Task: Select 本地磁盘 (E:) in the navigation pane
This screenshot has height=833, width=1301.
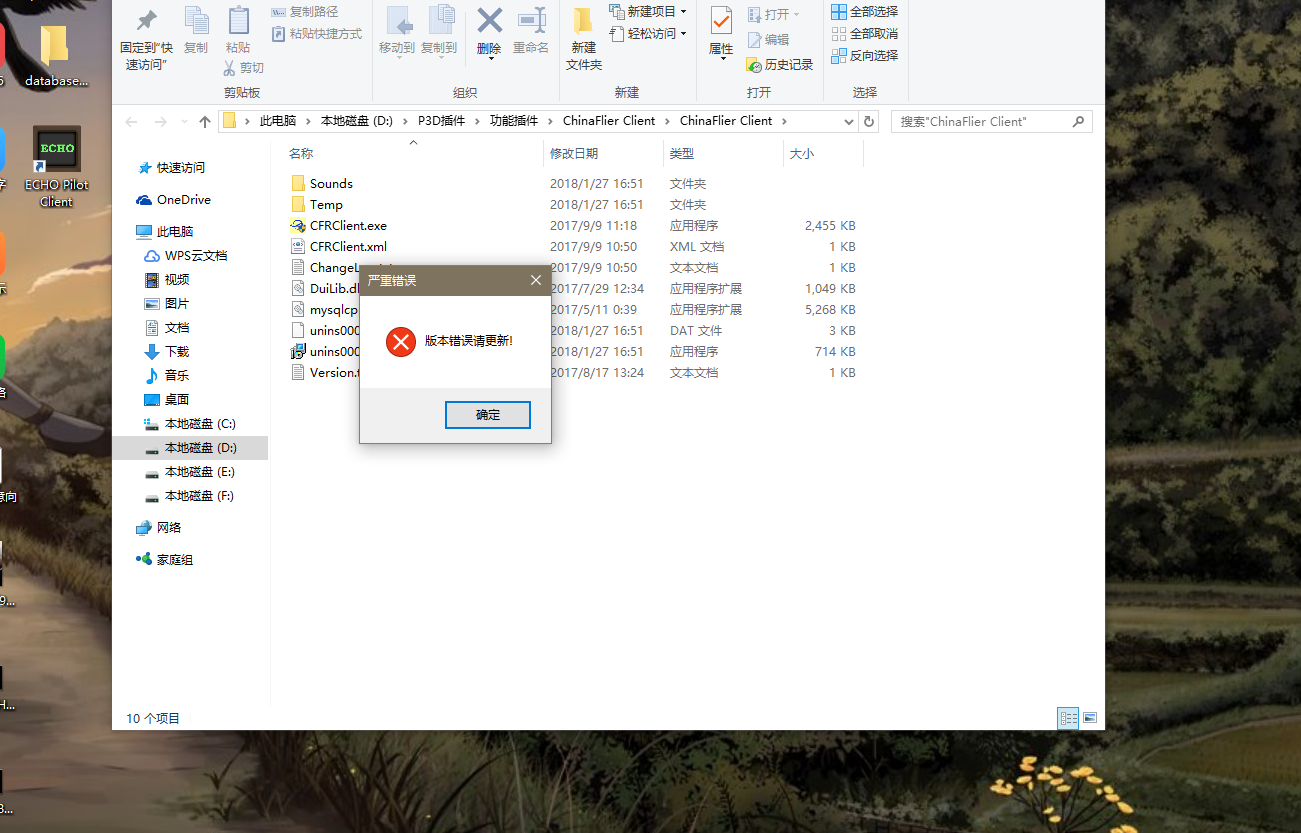Action: pos(200,472)
